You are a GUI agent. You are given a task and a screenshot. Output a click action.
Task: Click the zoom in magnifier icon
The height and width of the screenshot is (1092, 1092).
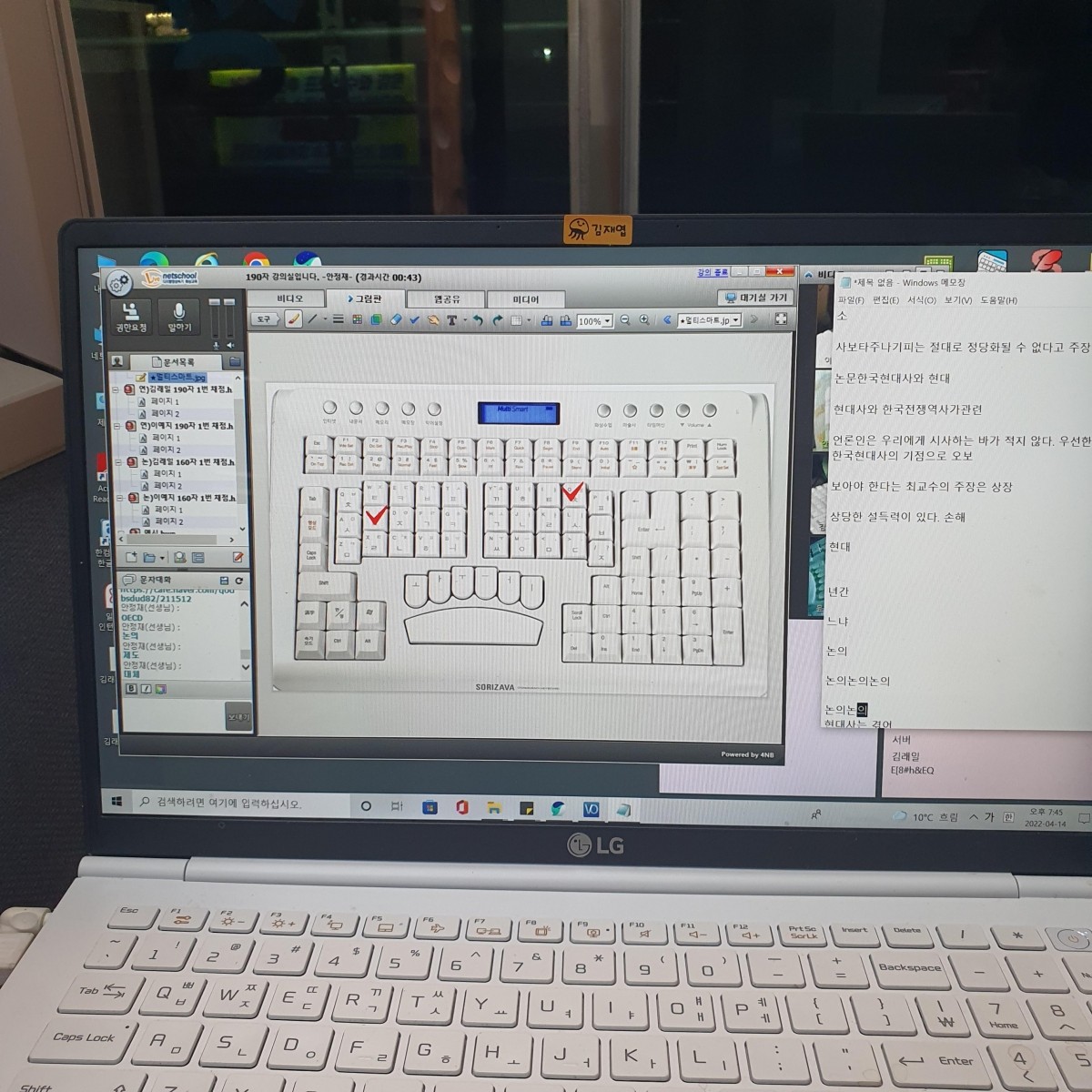(644, 320)
